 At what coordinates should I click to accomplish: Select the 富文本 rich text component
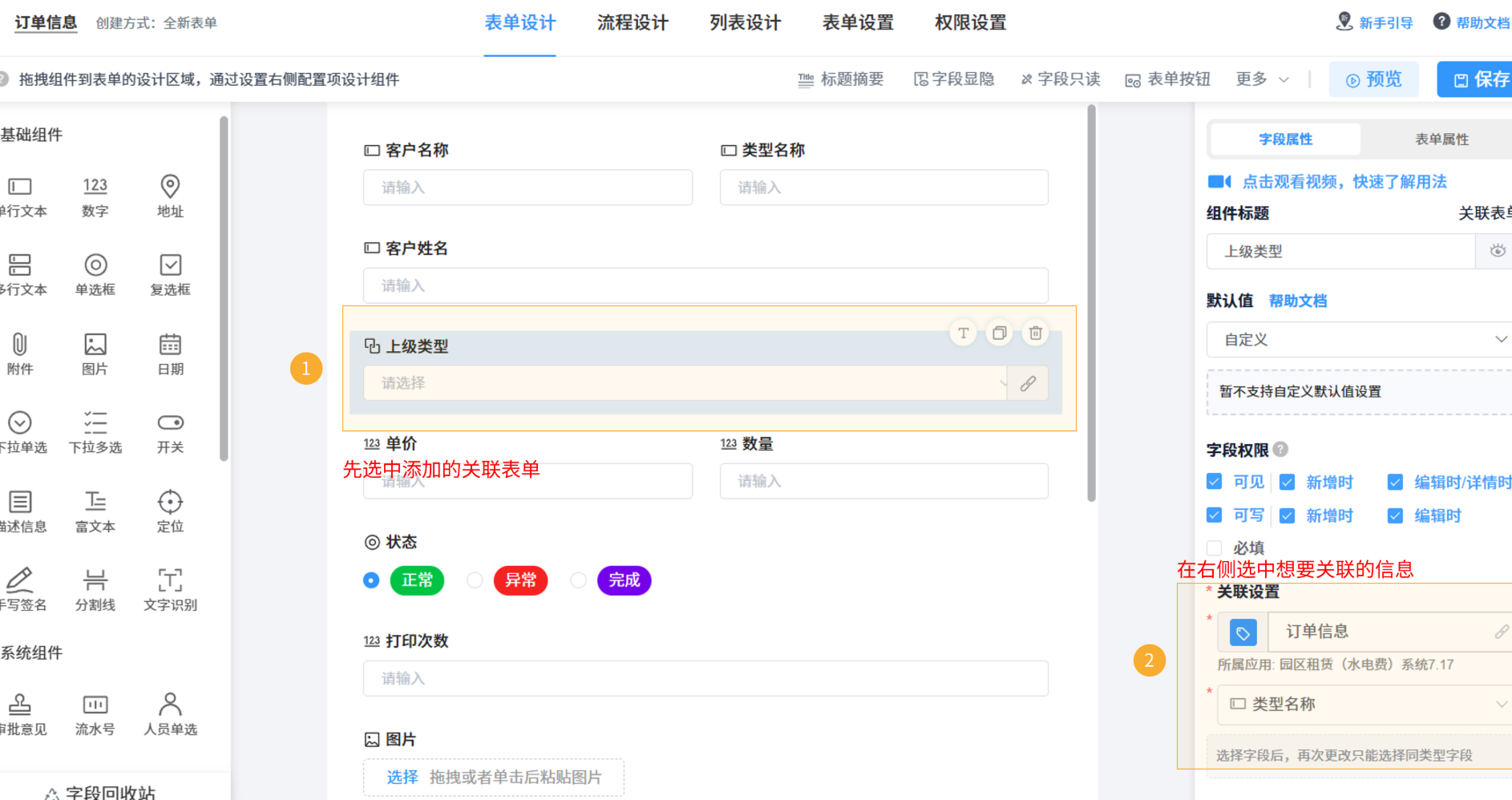coord(95,512)
